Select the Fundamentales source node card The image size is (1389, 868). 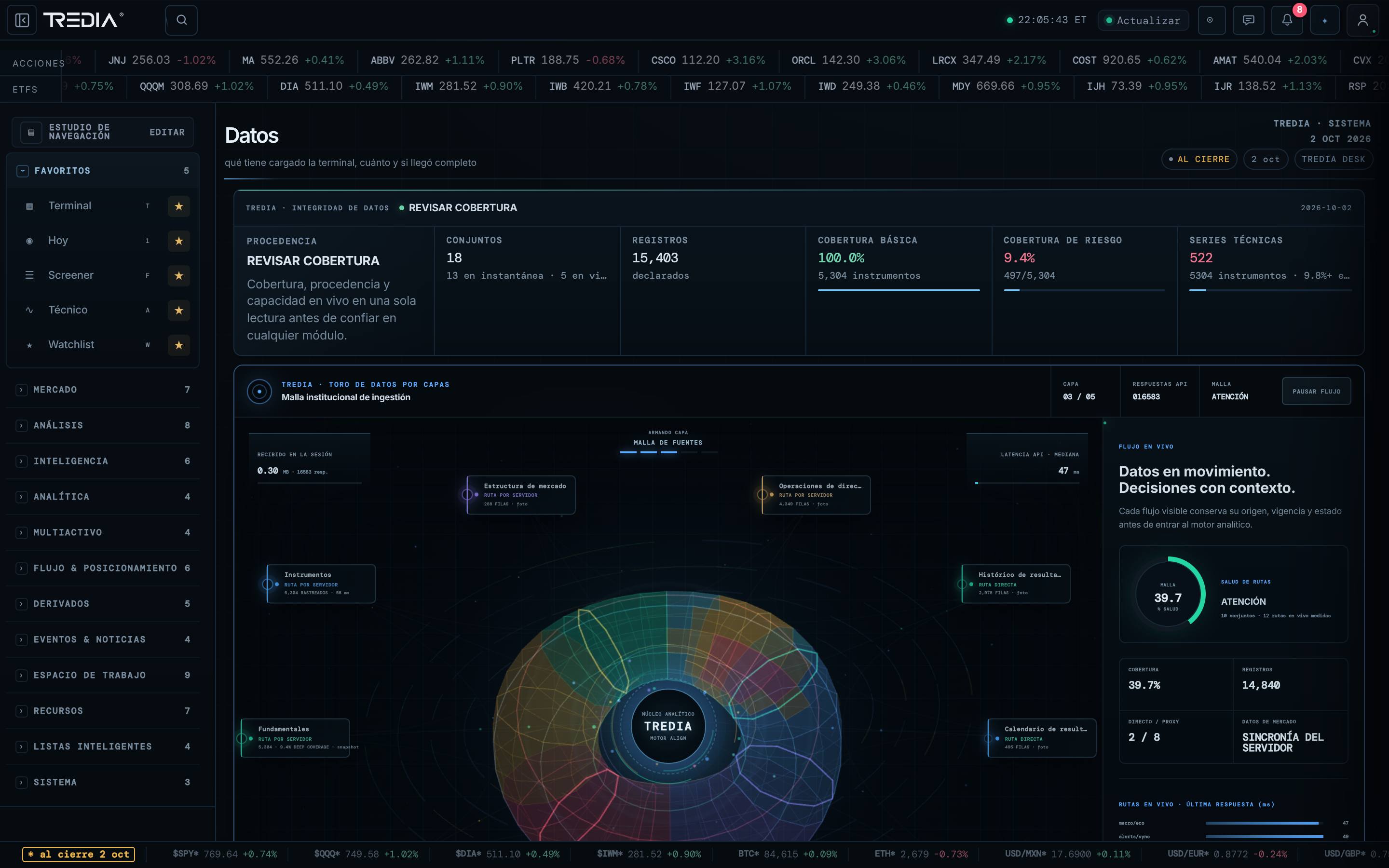pos(296,738)
